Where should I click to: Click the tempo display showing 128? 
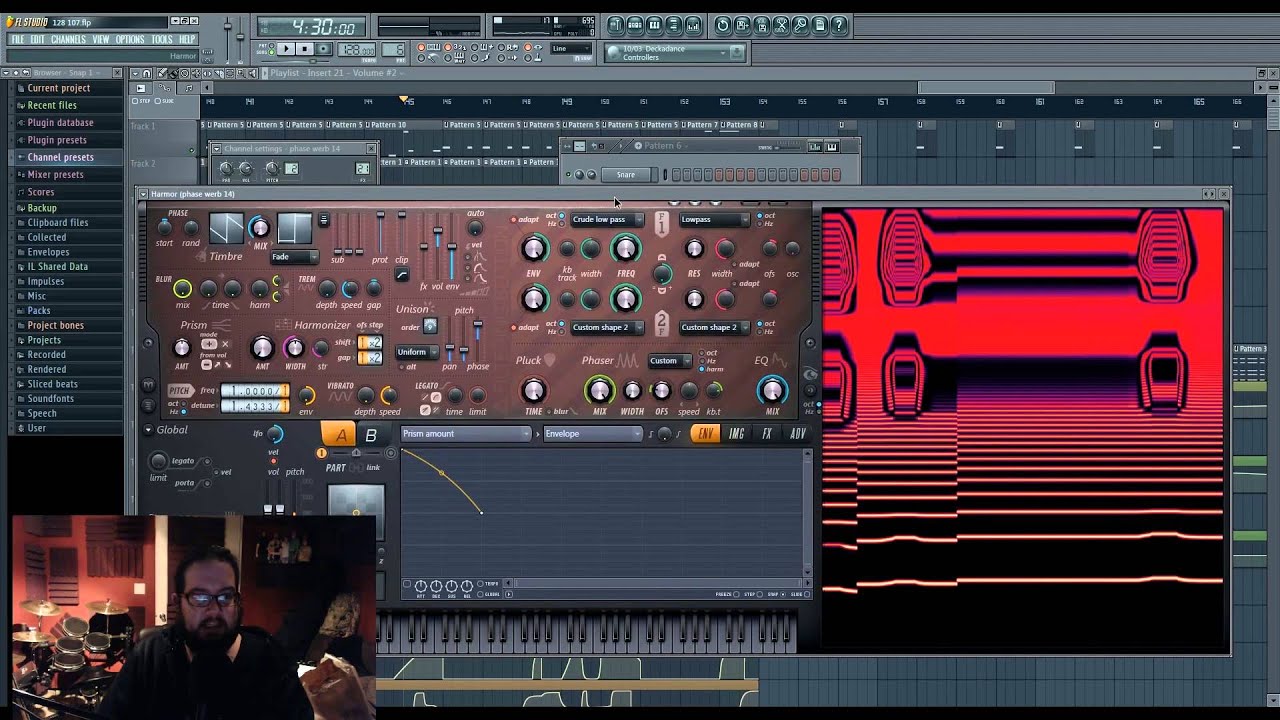point(356,49)
